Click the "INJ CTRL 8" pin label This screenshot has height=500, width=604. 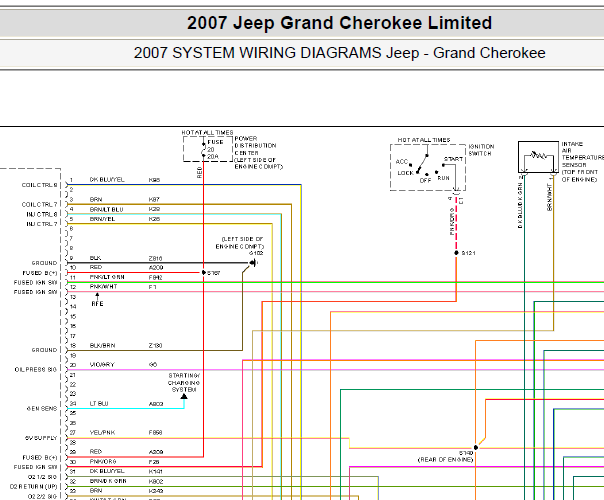click(x=42, y=214)
